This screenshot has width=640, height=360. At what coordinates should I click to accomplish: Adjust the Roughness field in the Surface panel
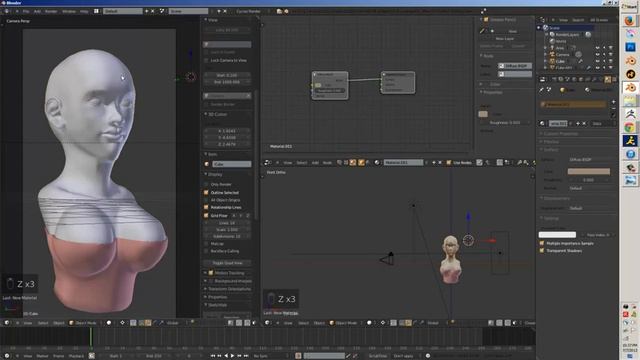click(589, 180)
